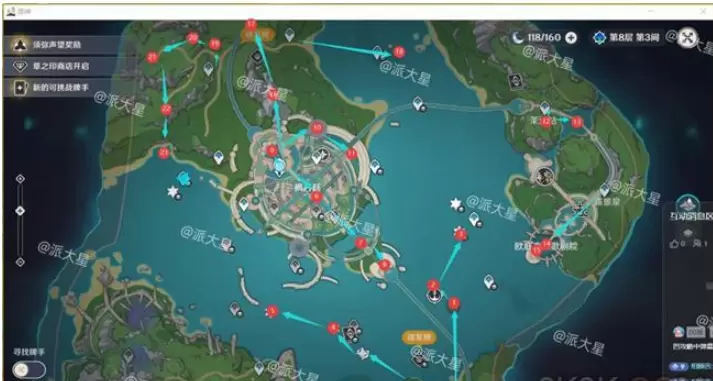Screen dimensions: 713x381
Task: Click the zoom slider middle handle
Action: [20, 211]
